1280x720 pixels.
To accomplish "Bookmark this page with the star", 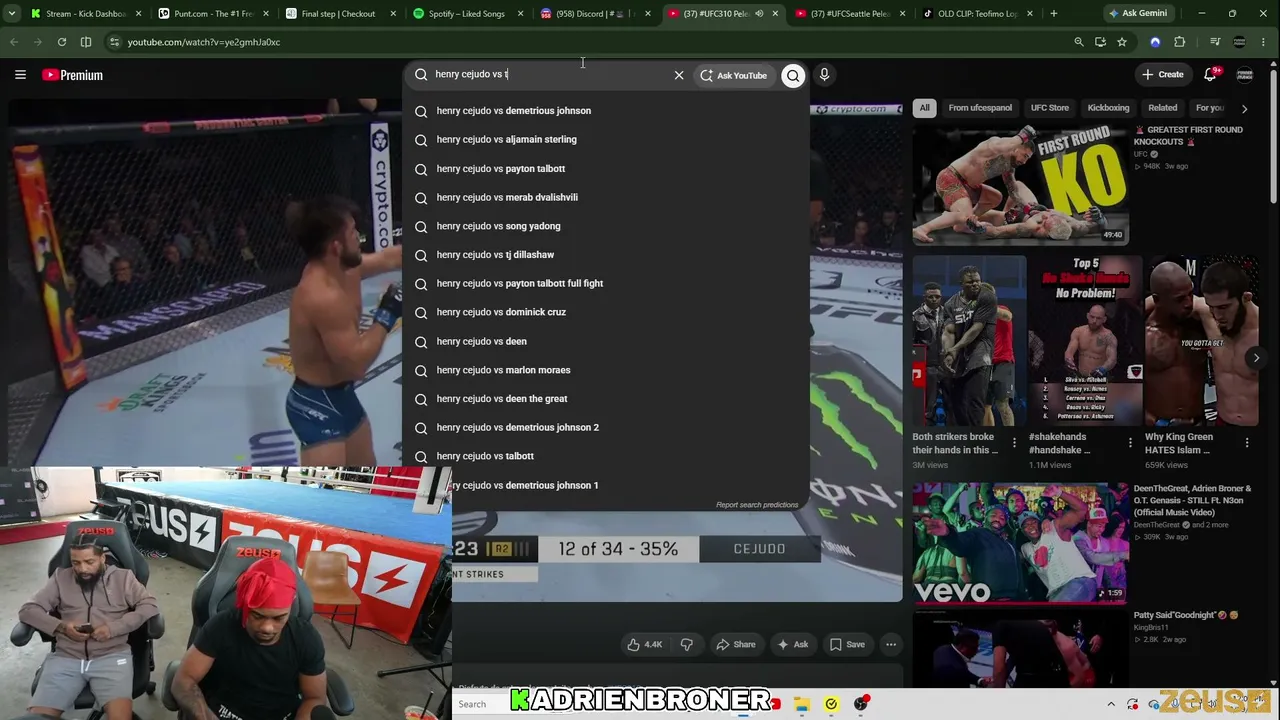I will (1122, 42).
